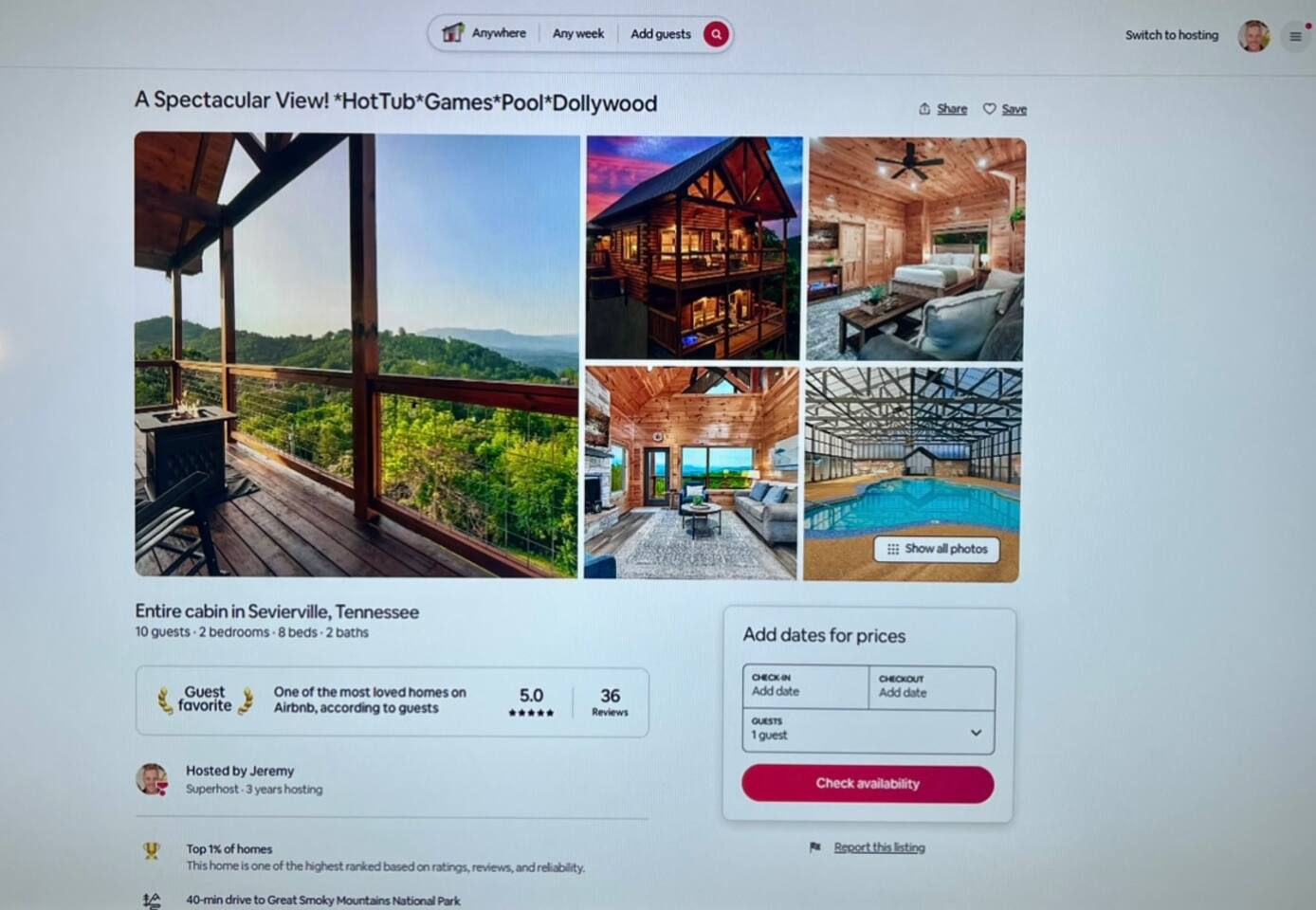The height and width of the screenshot is (910, 1316).
Task: Select Any week in search bar
Action: pyautogui.click(x=578, y=34)
